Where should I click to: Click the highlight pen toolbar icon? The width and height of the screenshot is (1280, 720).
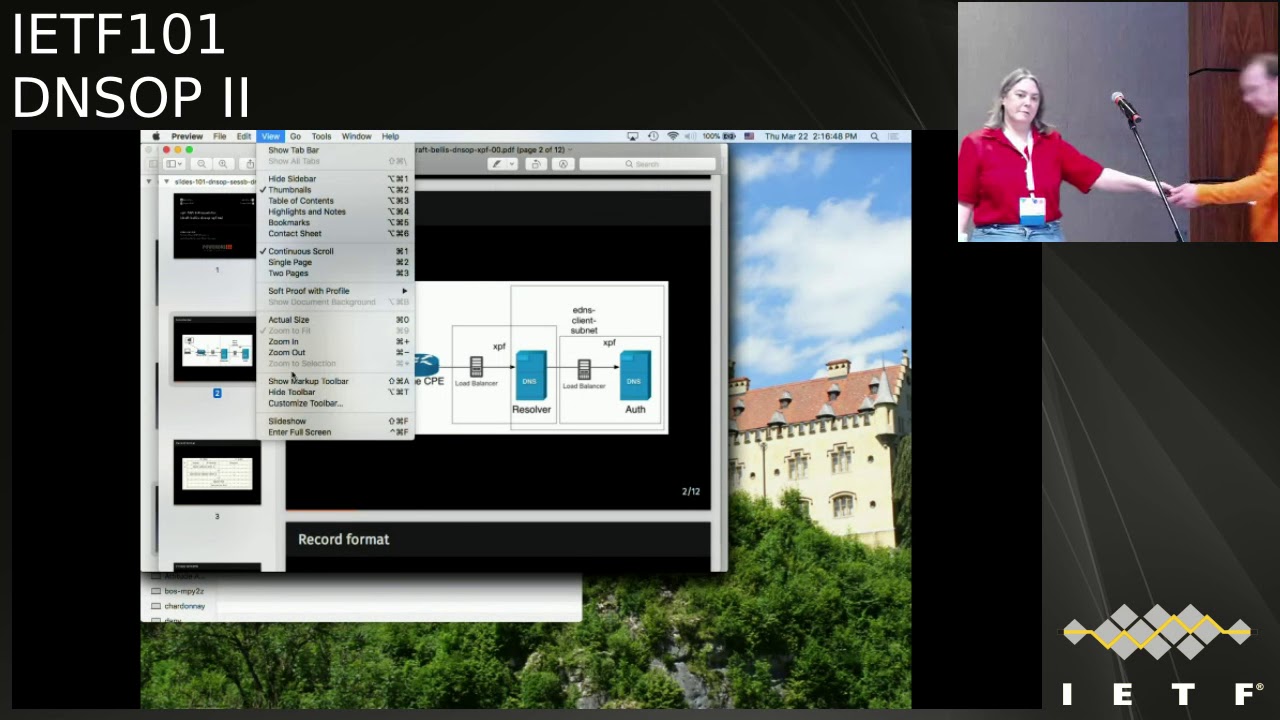[497, 164]
